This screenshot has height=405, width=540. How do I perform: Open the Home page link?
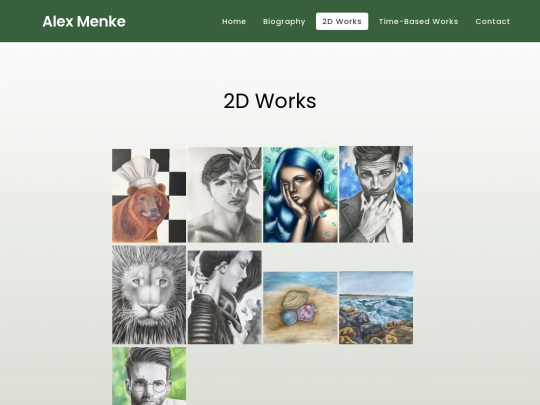coord(234,21)
